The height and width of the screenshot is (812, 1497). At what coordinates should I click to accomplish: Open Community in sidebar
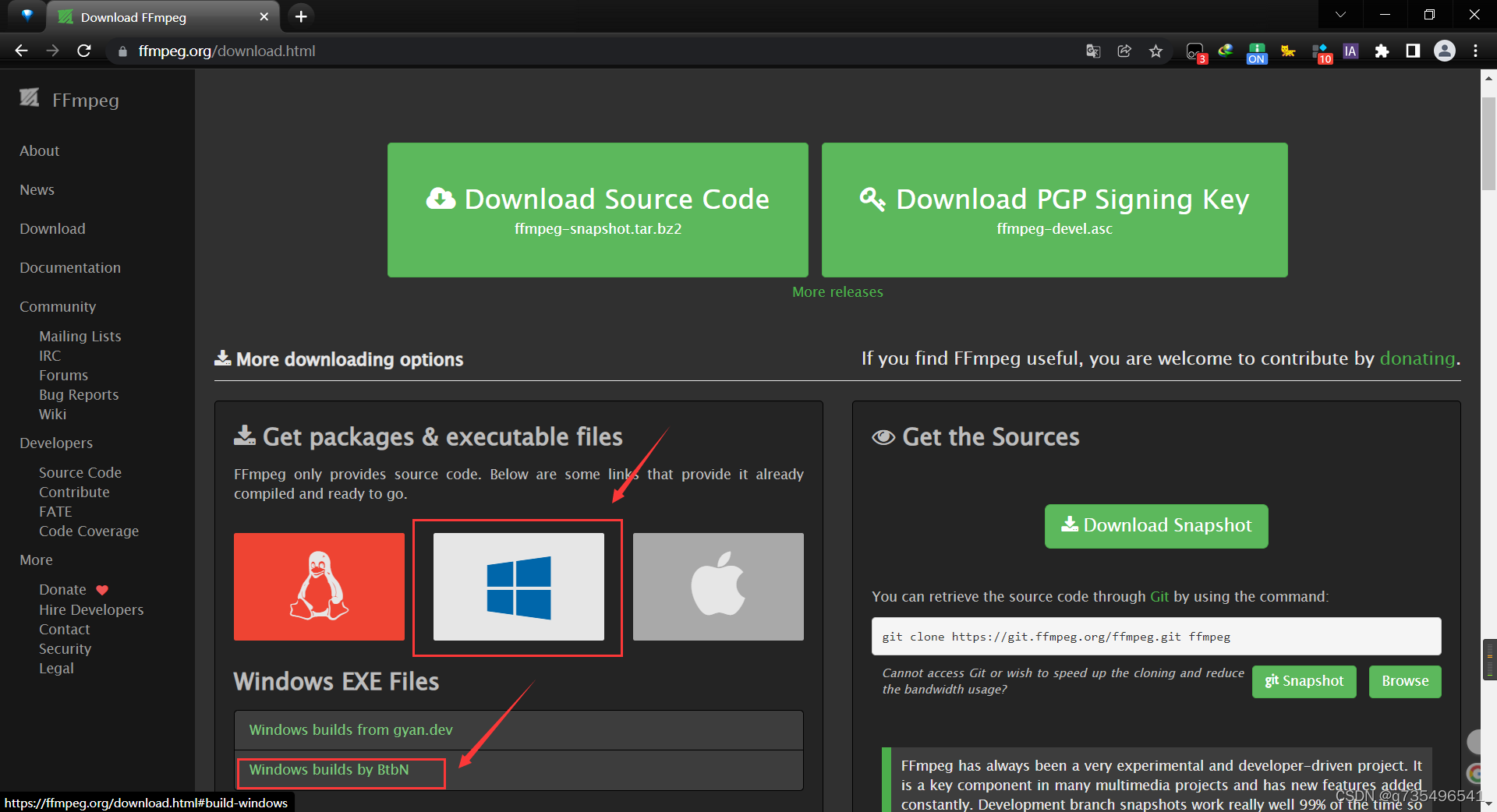coord(58,307)
